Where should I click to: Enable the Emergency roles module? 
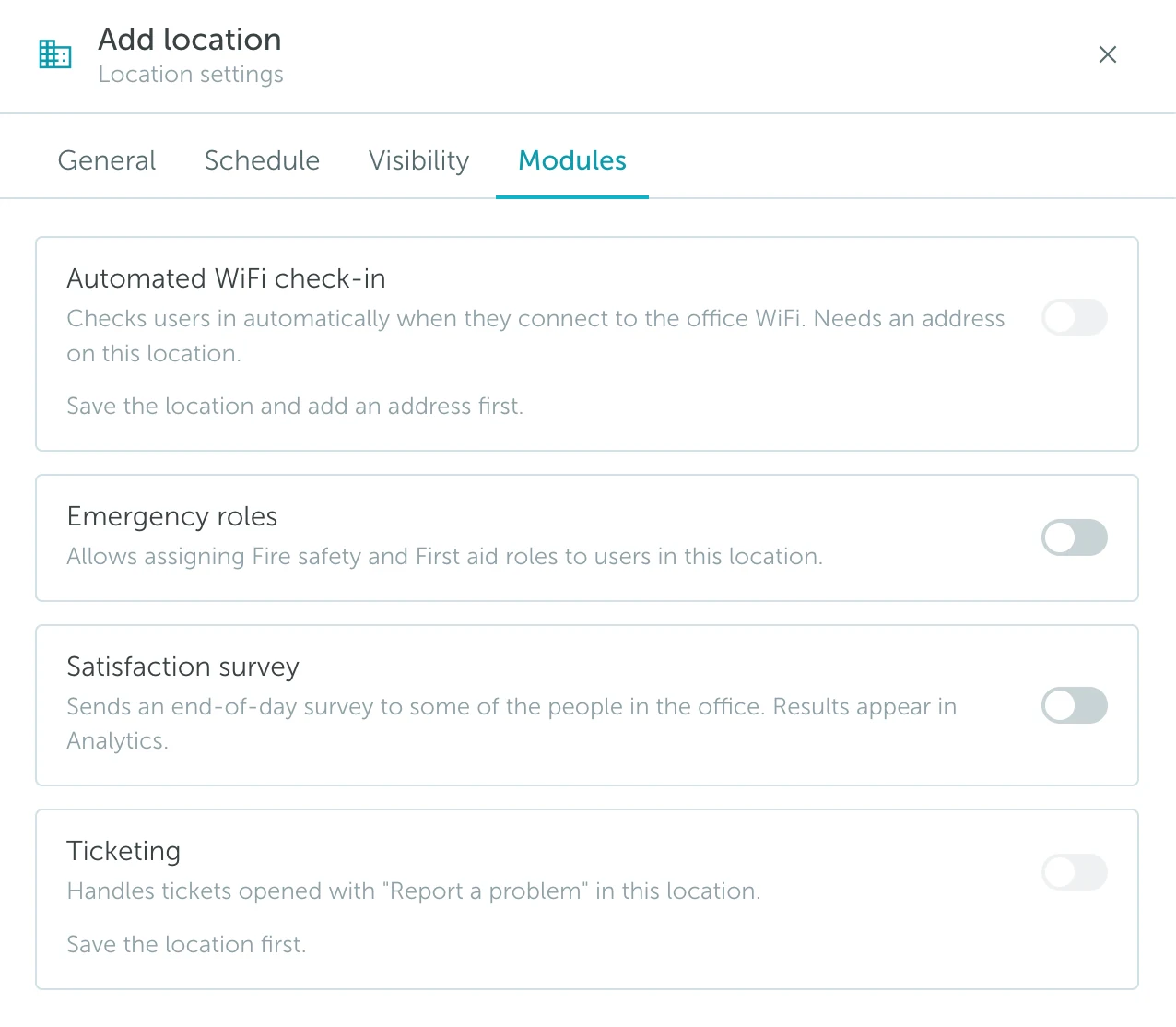coord(1075,537)
